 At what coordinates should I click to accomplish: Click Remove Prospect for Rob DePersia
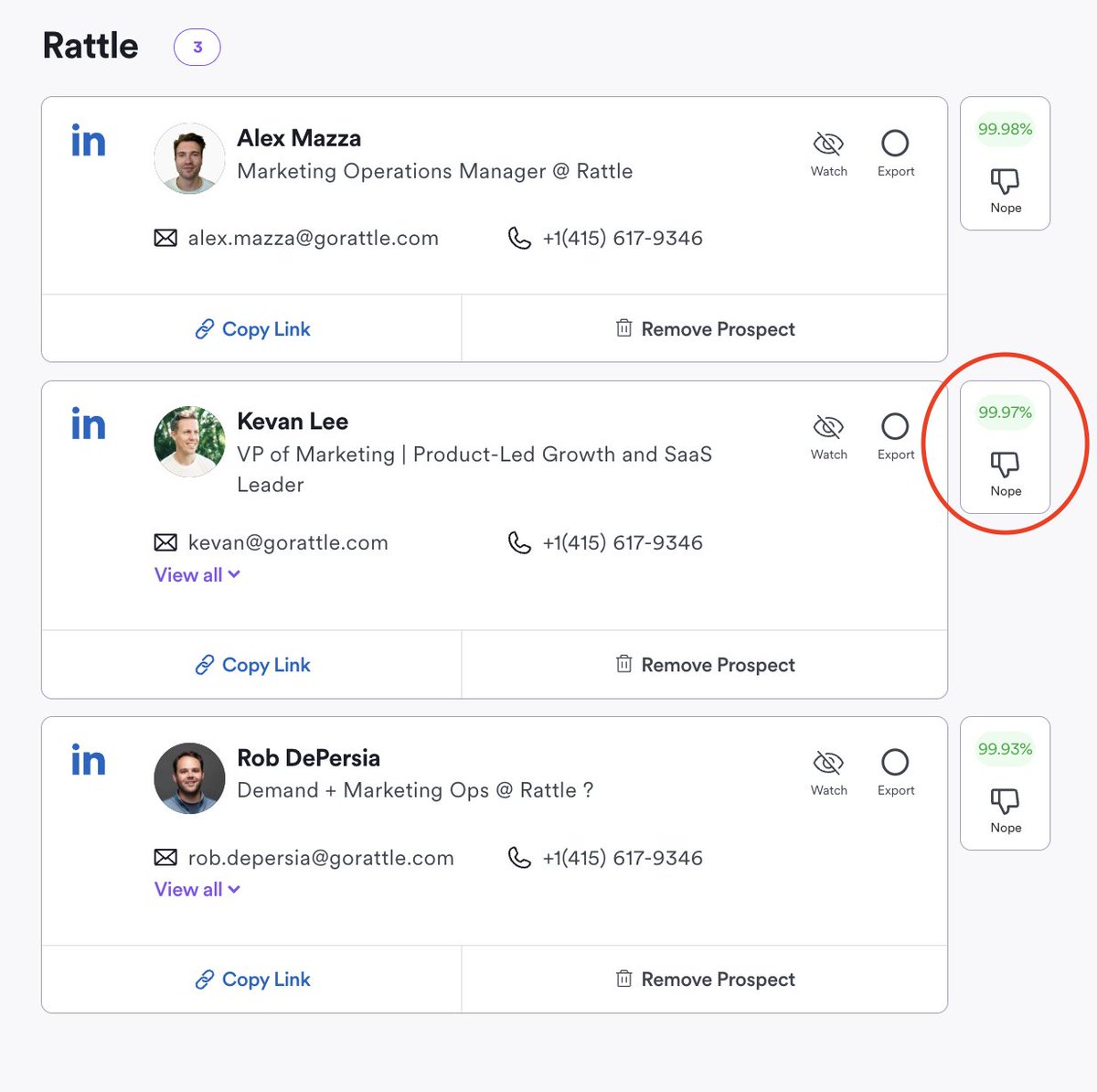705,979
